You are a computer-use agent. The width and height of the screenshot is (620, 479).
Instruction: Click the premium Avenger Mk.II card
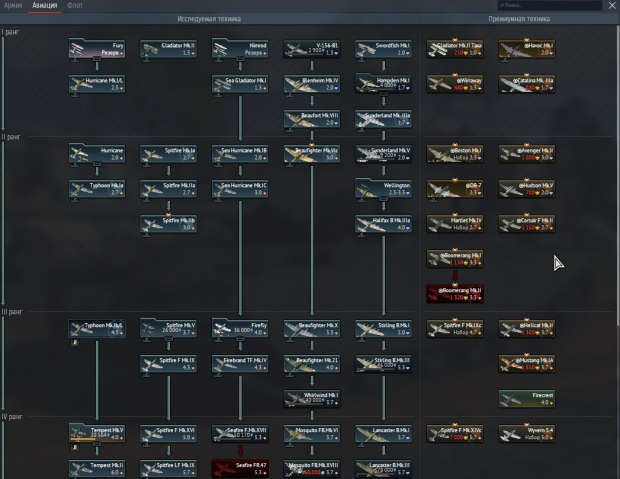click(x=526, y=154)
